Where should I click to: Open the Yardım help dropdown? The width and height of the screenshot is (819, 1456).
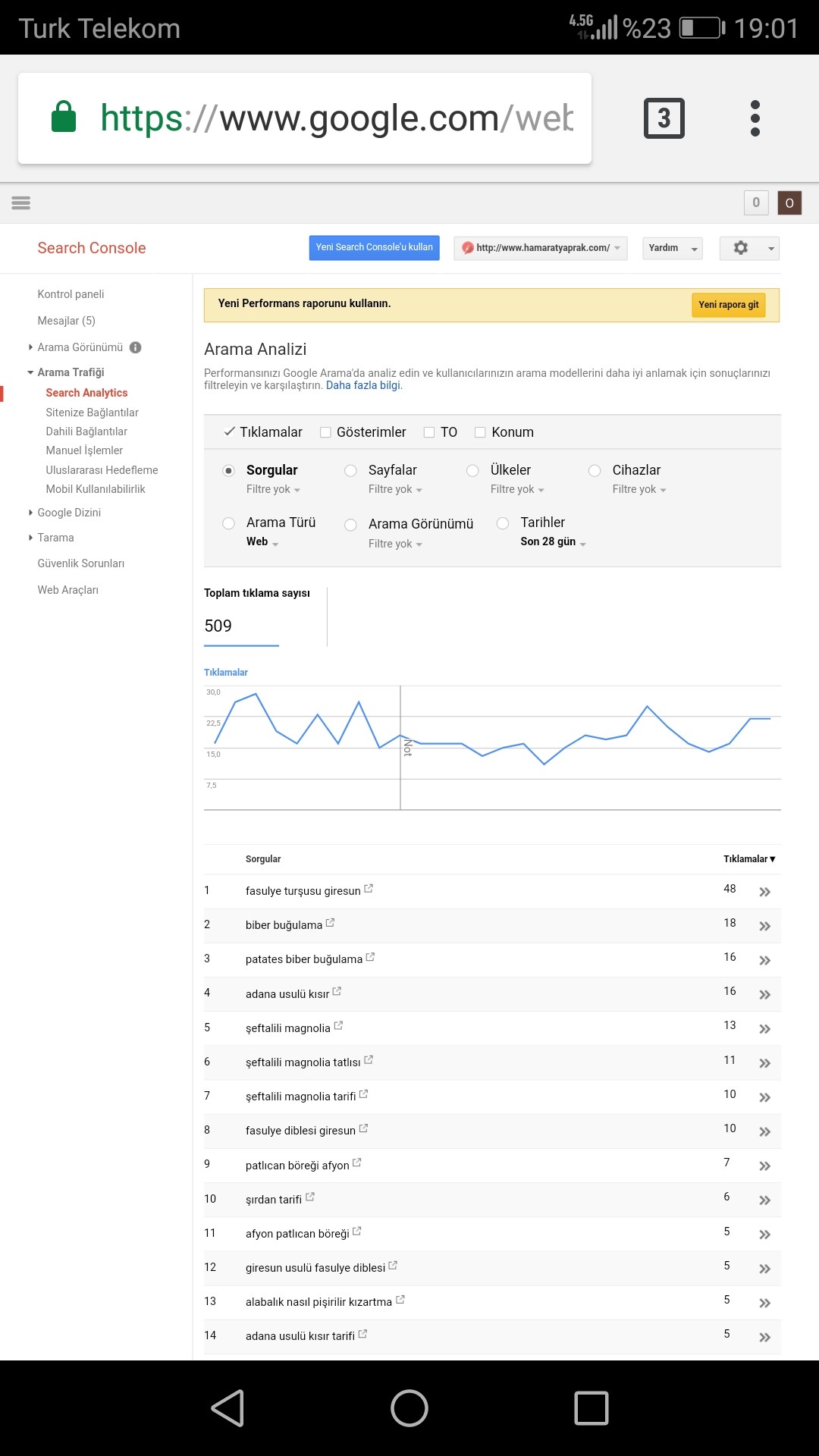(x=673, y=248)
